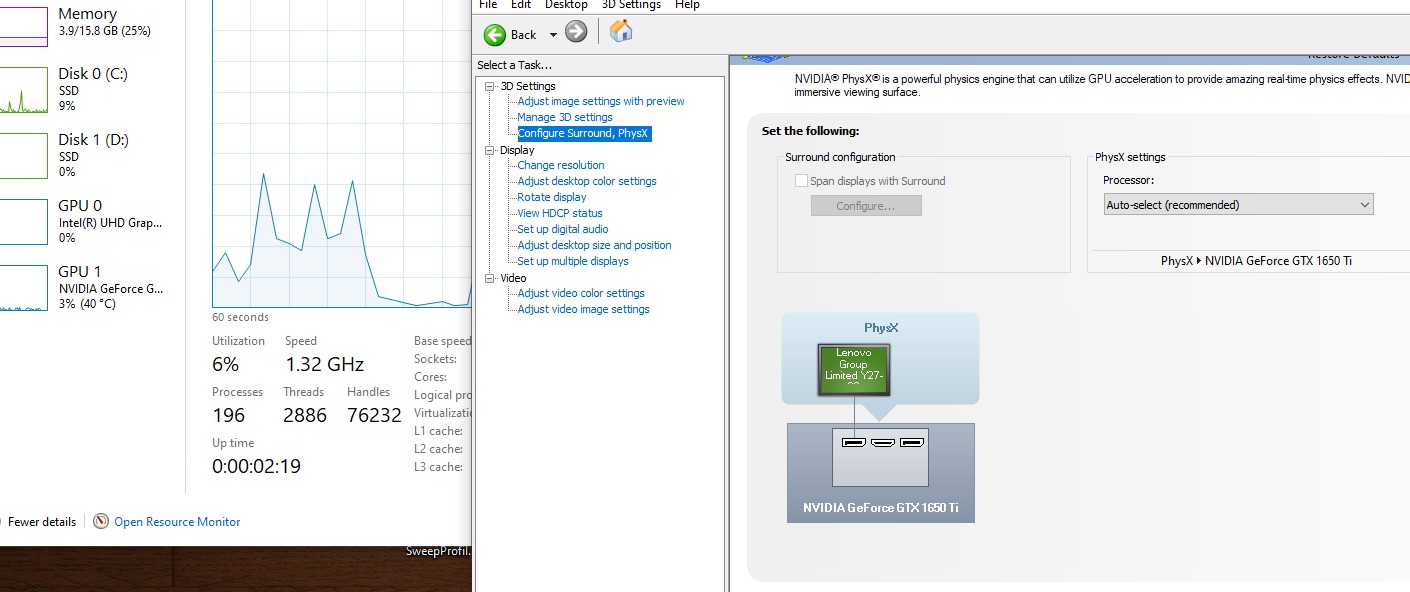The width and height of the screenshot is (1410, 592).
Task: Open Adjust video color settings
Action: [x=581, y=293]
